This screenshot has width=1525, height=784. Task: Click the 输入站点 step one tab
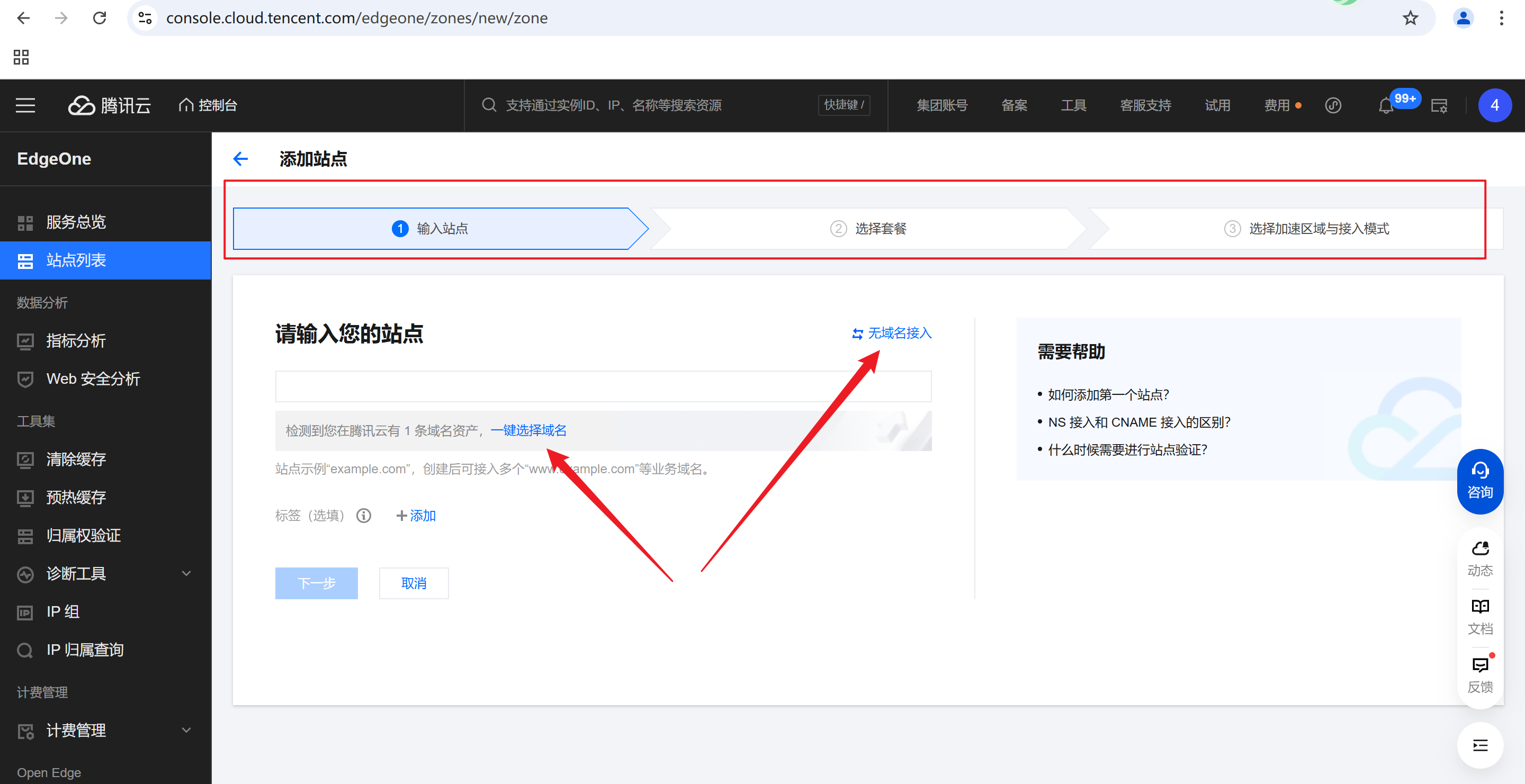tap(441, 228)
